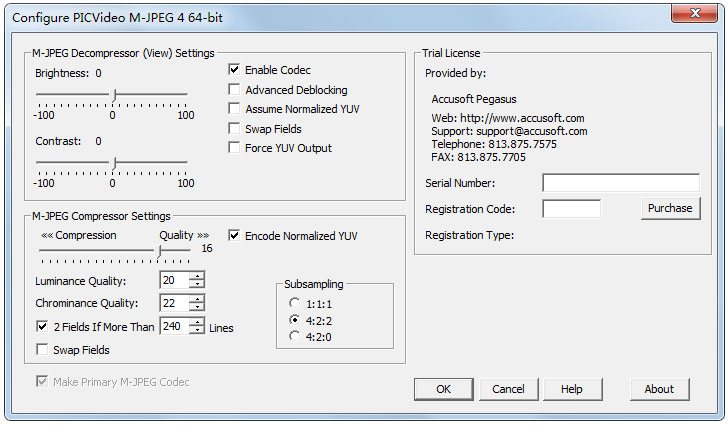Decrease Chrominance Quality with down arrow

point(197,307)
